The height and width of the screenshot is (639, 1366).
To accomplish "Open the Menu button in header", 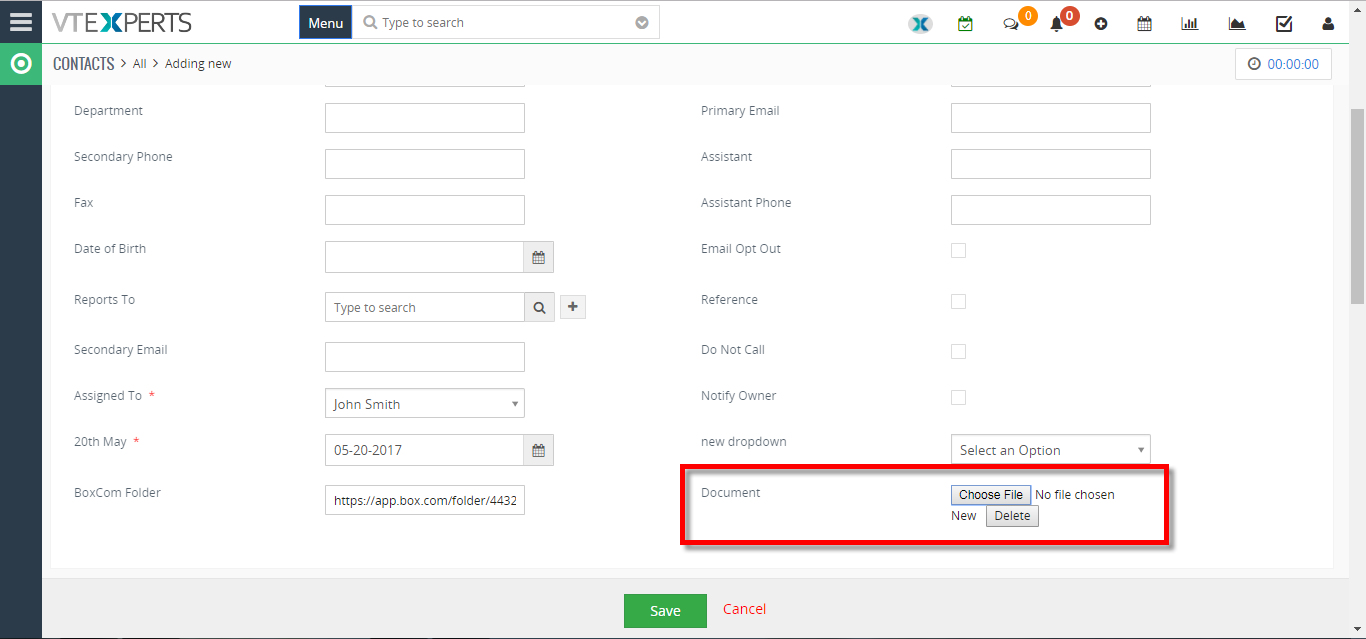I will pyautogui.click(x=326, y=23).
